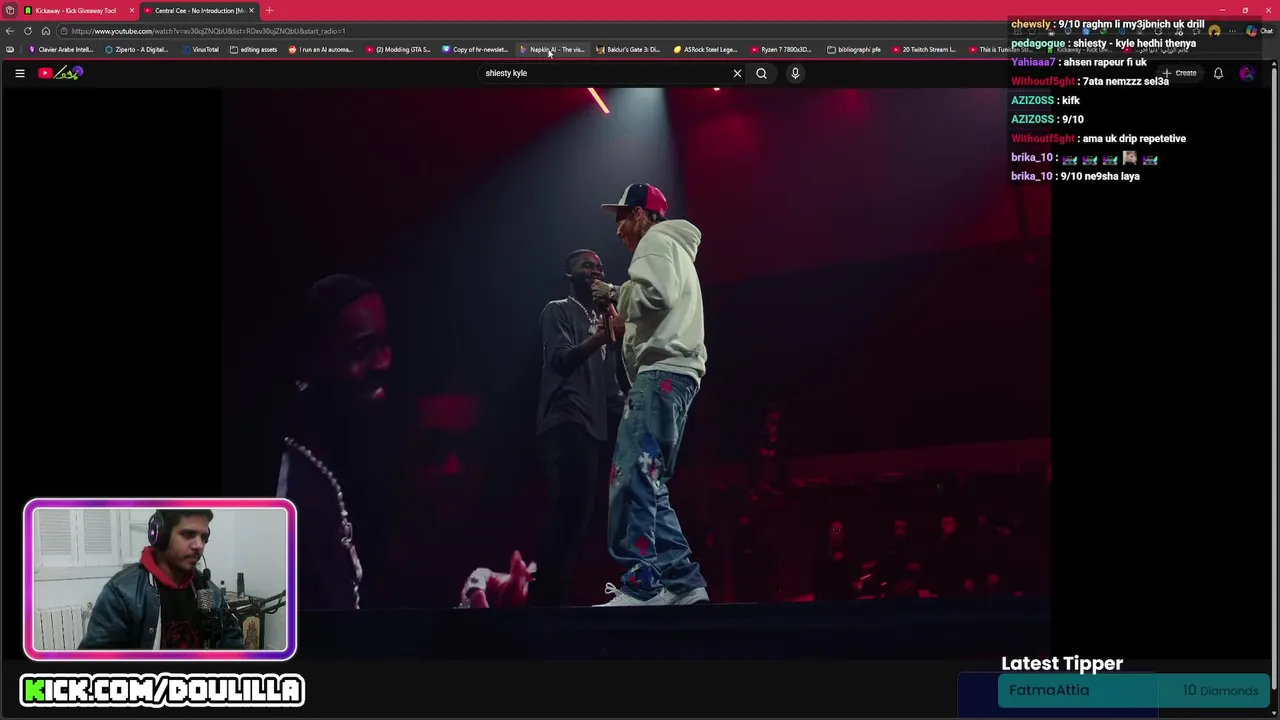Go back with the browser back arrow

tap(10, 31)
